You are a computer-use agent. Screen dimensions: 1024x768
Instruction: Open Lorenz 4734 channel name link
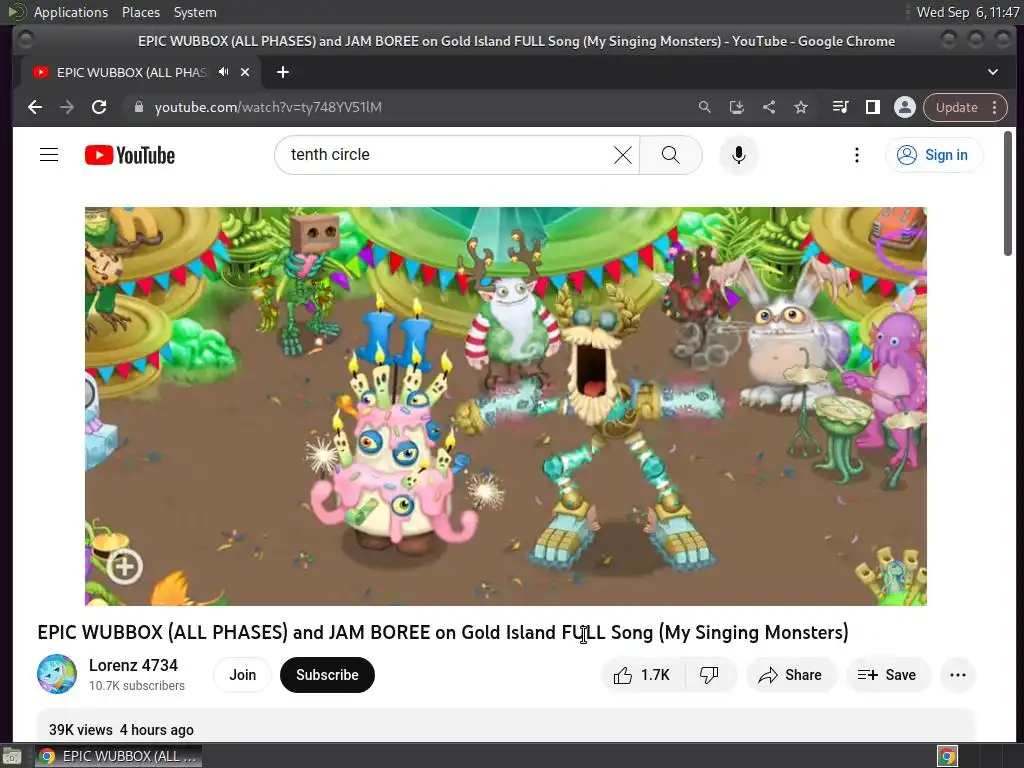coord(133,665)
